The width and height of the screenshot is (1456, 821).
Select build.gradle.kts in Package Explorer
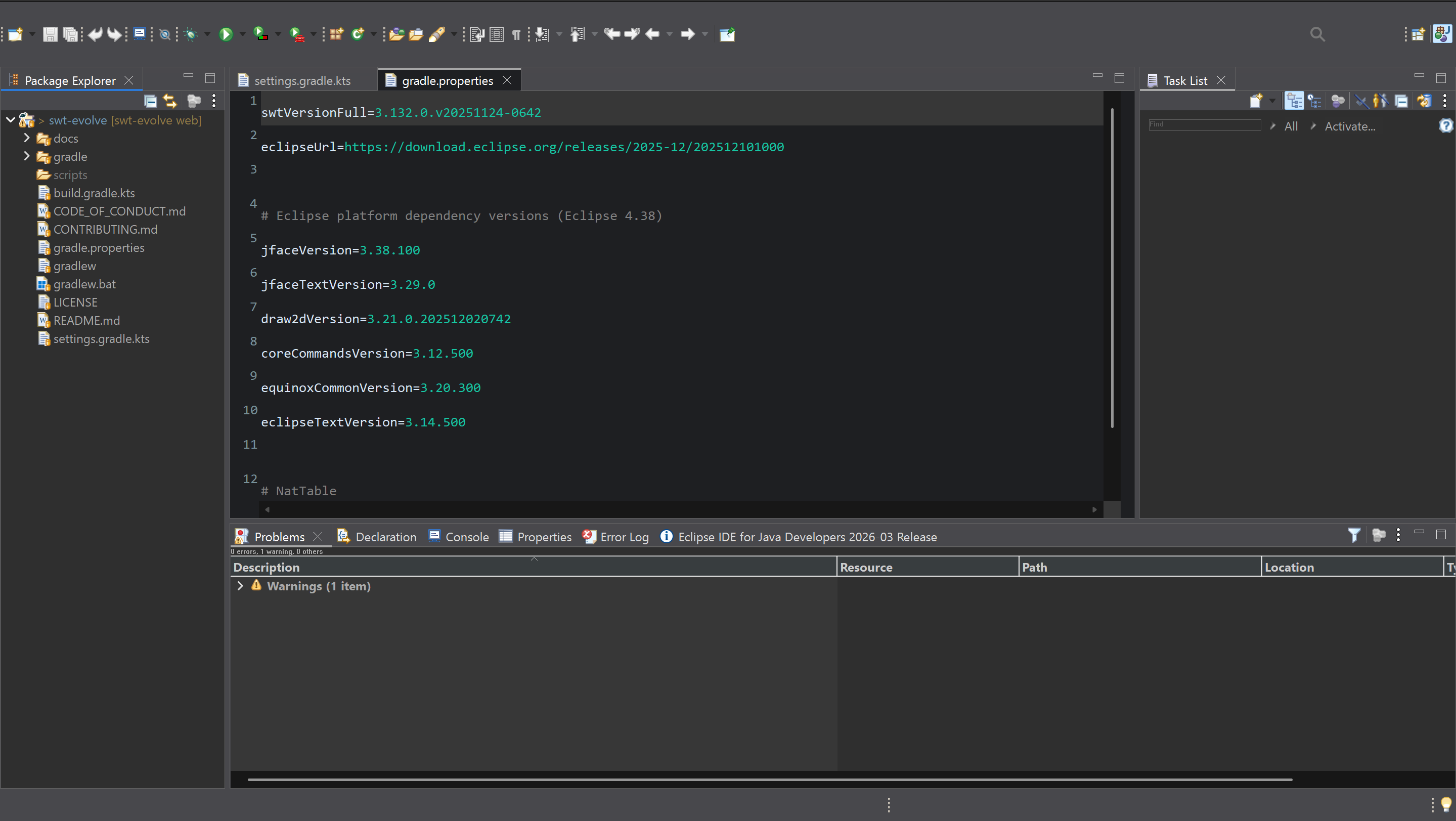point(94,193)
